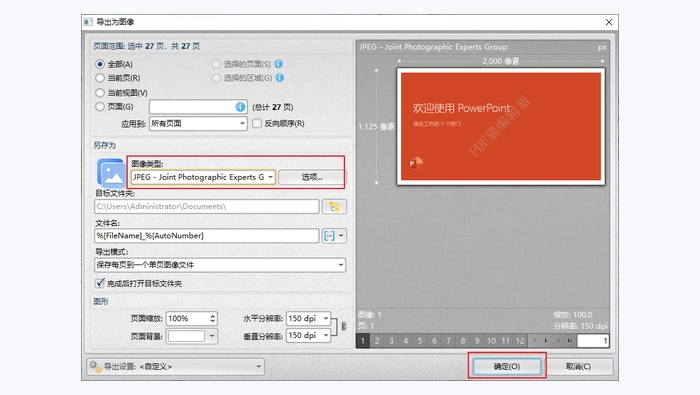Open the 水平分辨率 150 dpi dropdown
This screenshot has height=395, width=700.
pos(308,319)
